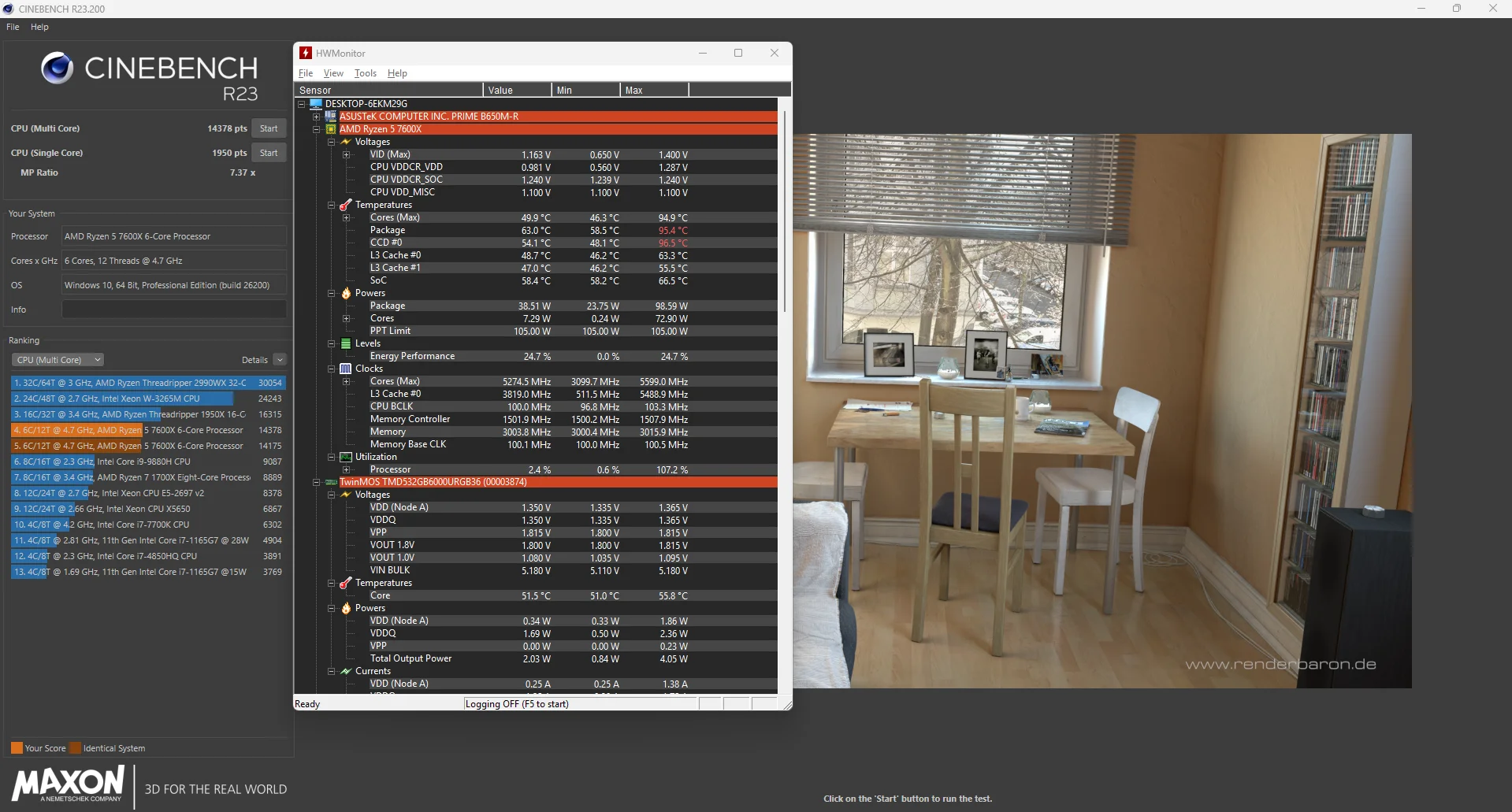Expand the ASUSTeK PRIME B650M-R node
Viewport: 1512px width, 812px height.
coord(317,117)
